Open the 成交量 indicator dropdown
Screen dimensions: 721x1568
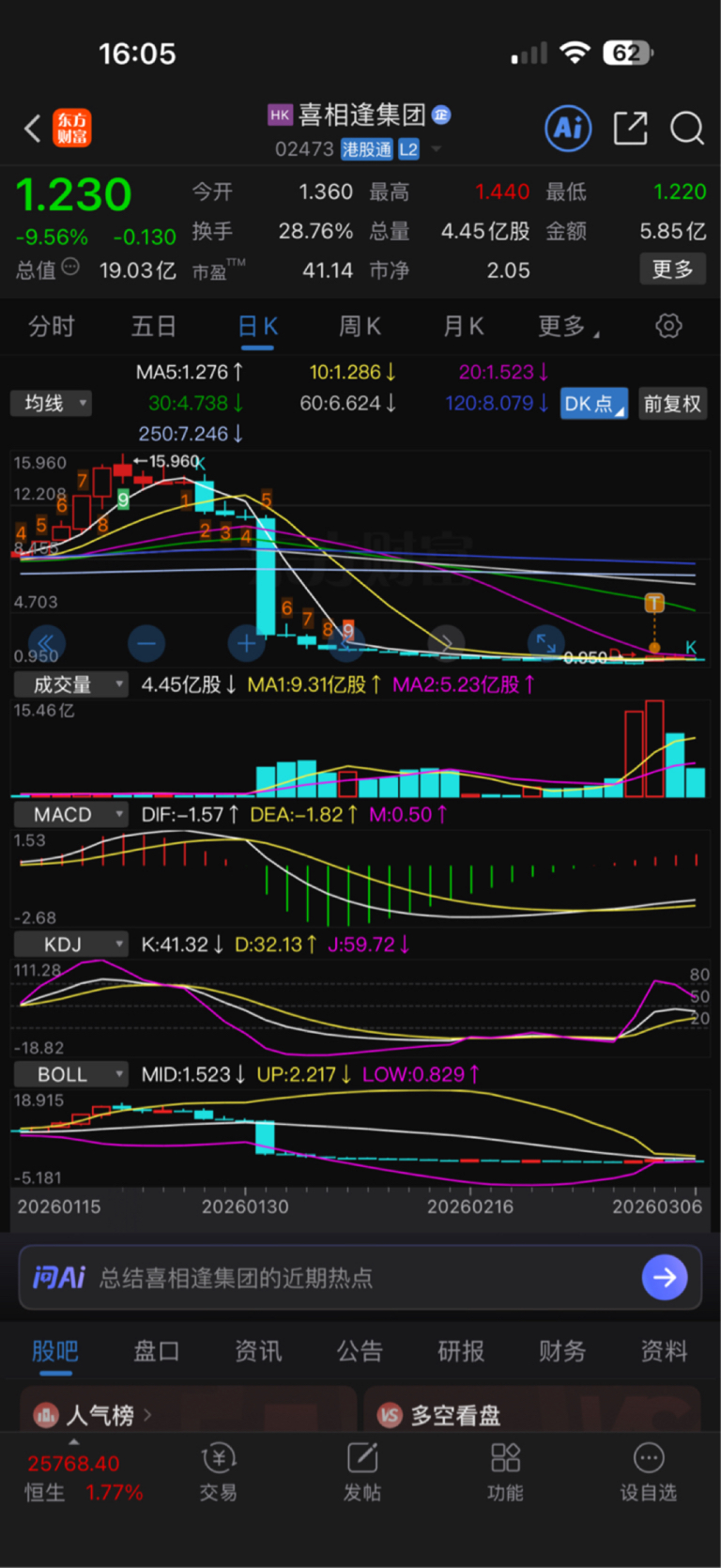tap(70, 684)
